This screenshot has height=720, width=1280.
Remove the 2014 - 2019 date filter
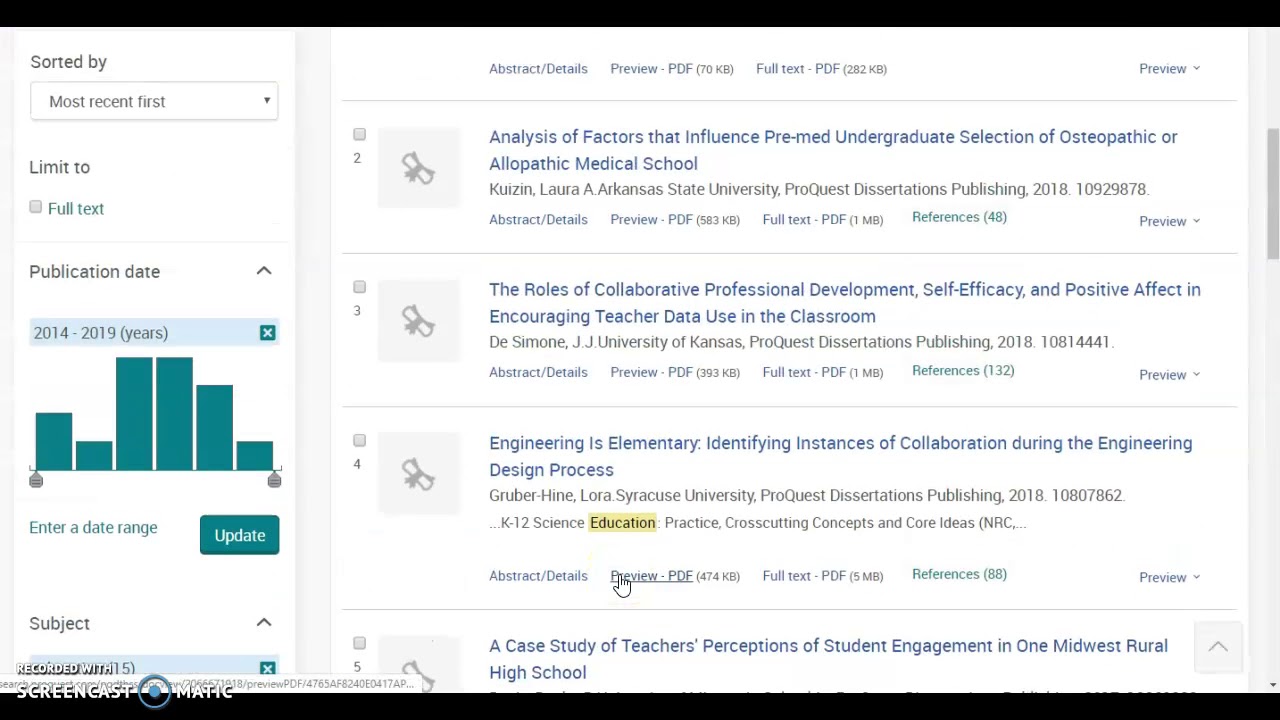(267, 333)
